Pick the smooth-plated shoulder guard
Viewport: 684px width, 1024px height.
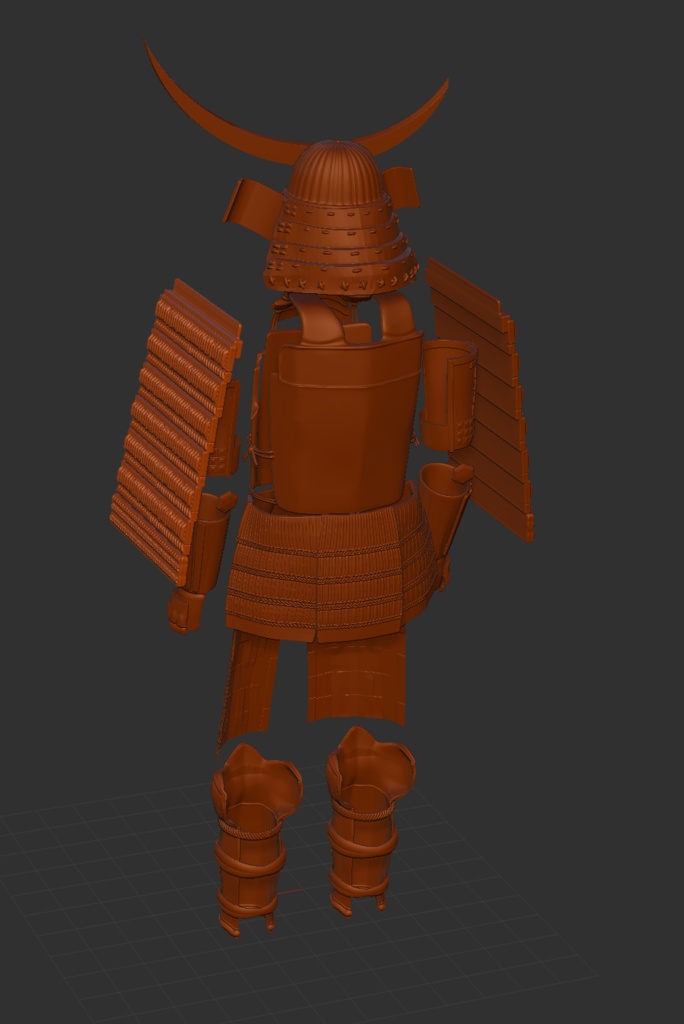483,398
